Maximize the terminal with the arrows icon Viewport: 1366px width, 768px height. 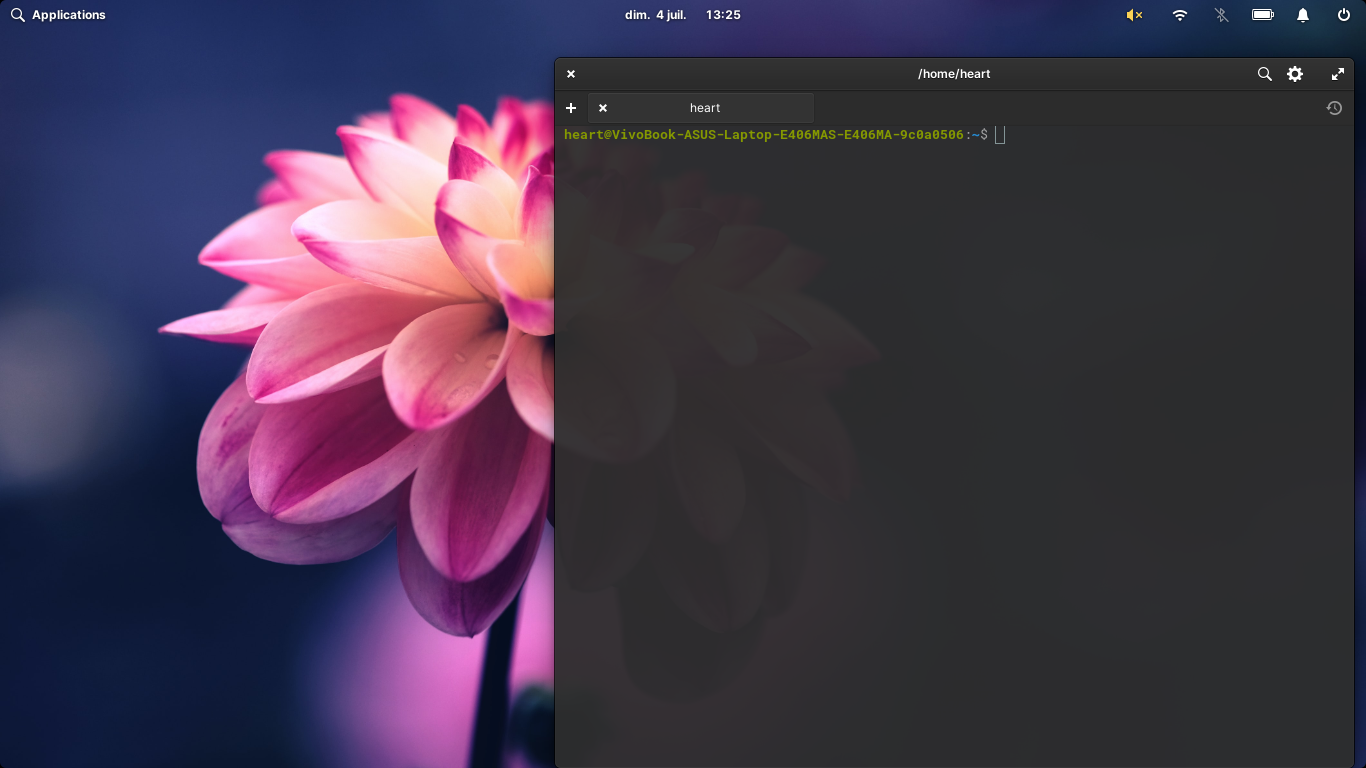coord(1338,74)
